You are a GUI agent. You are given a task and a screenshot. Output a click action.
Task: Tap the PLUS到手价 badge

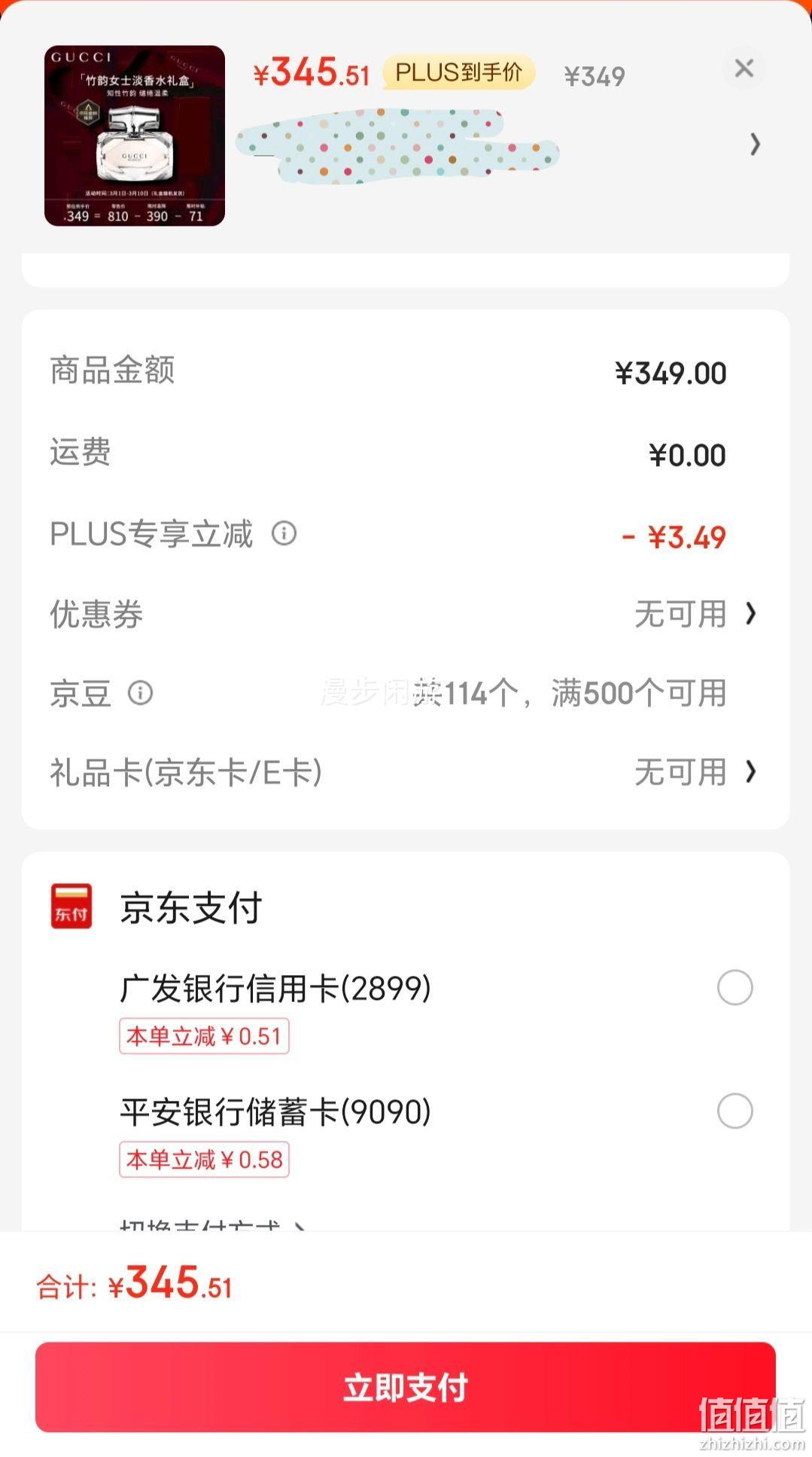(x=458, y=73)
